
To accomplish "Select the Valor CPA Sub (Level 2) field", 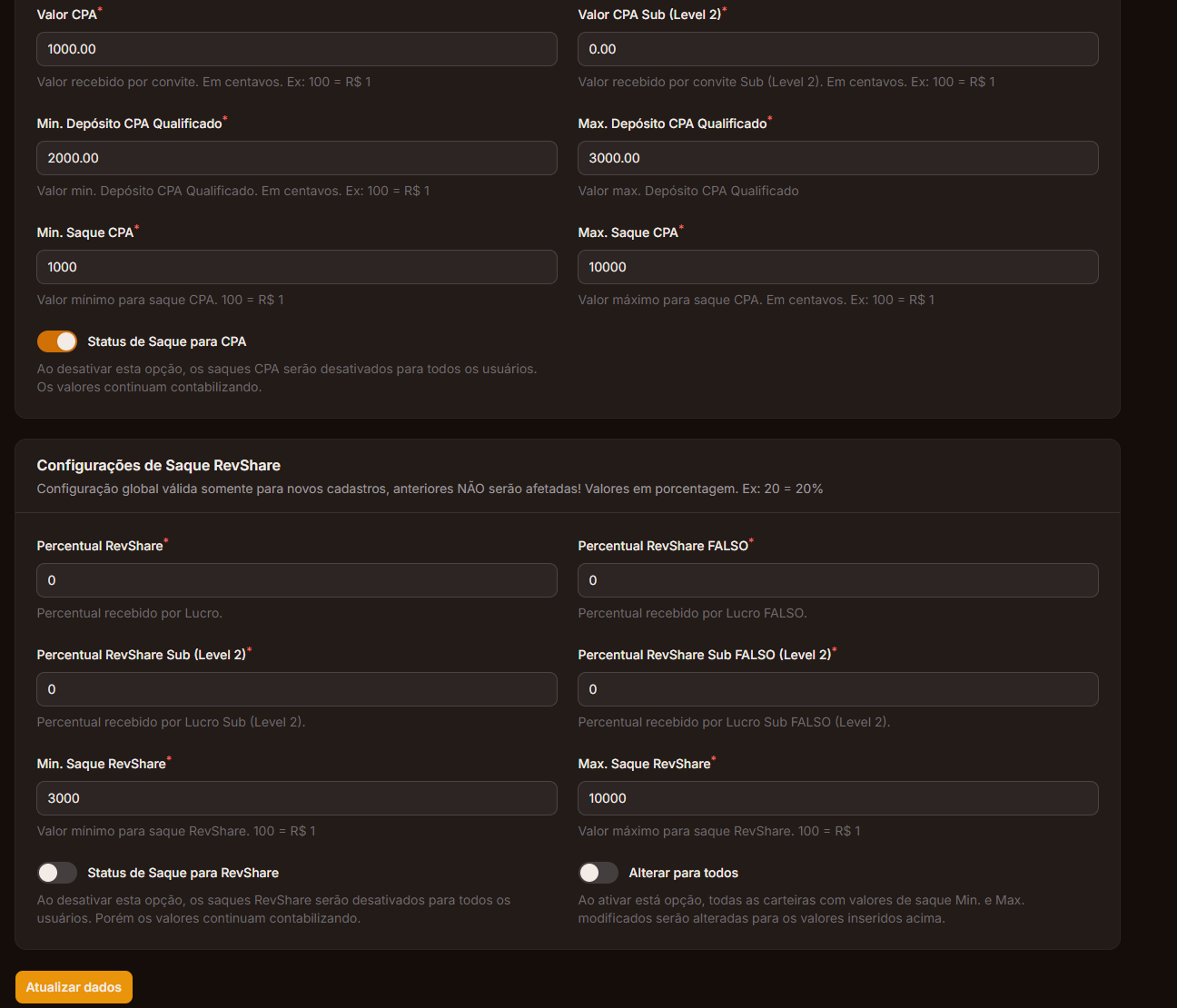I will [x=837, y=49].
